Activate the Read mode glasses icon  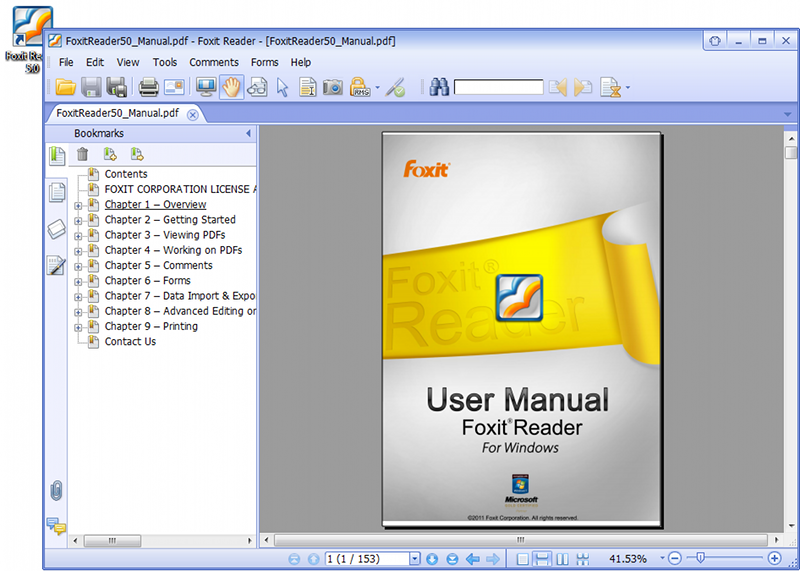257,87
